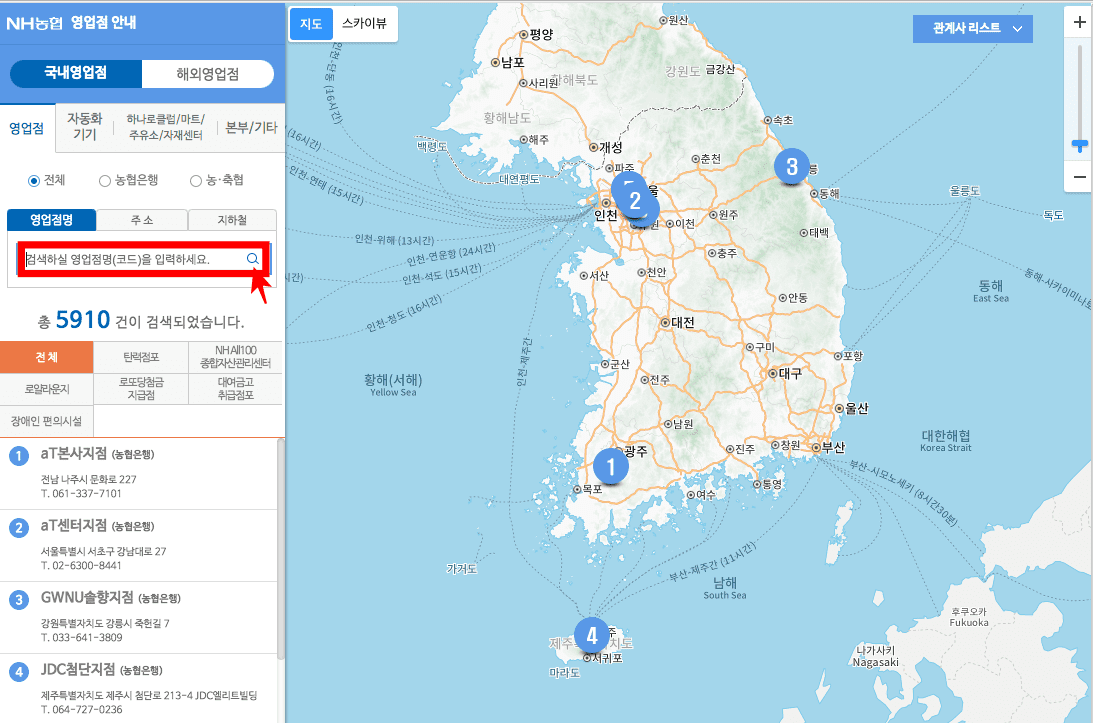Click the branch list scrollbar
The image size is (1093, 723).
[281, 549]
